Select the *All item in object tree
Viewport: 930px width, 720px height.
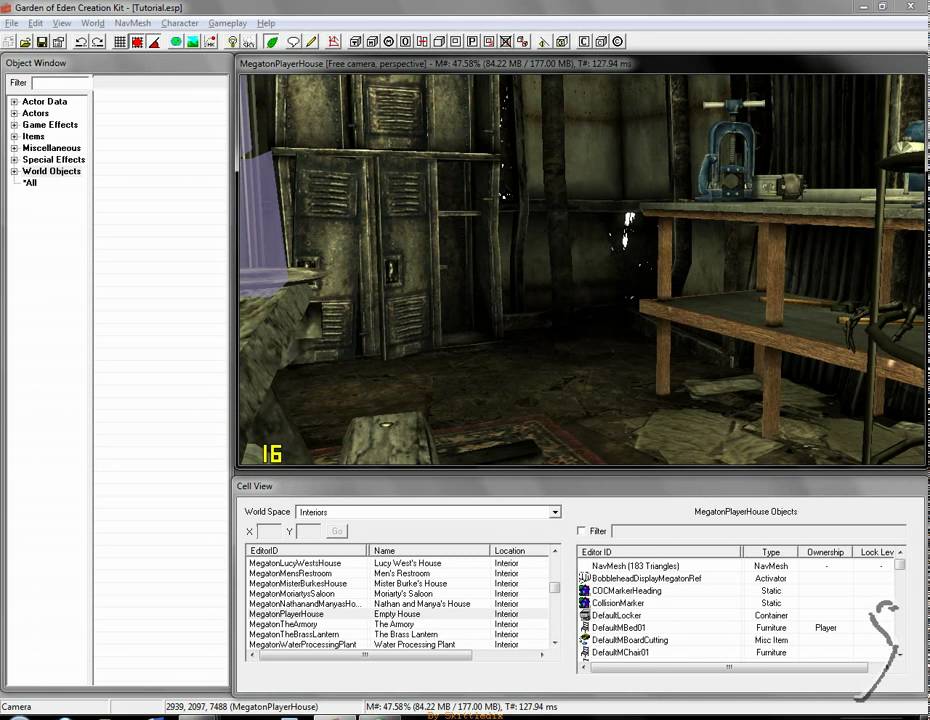coord(30,183)
